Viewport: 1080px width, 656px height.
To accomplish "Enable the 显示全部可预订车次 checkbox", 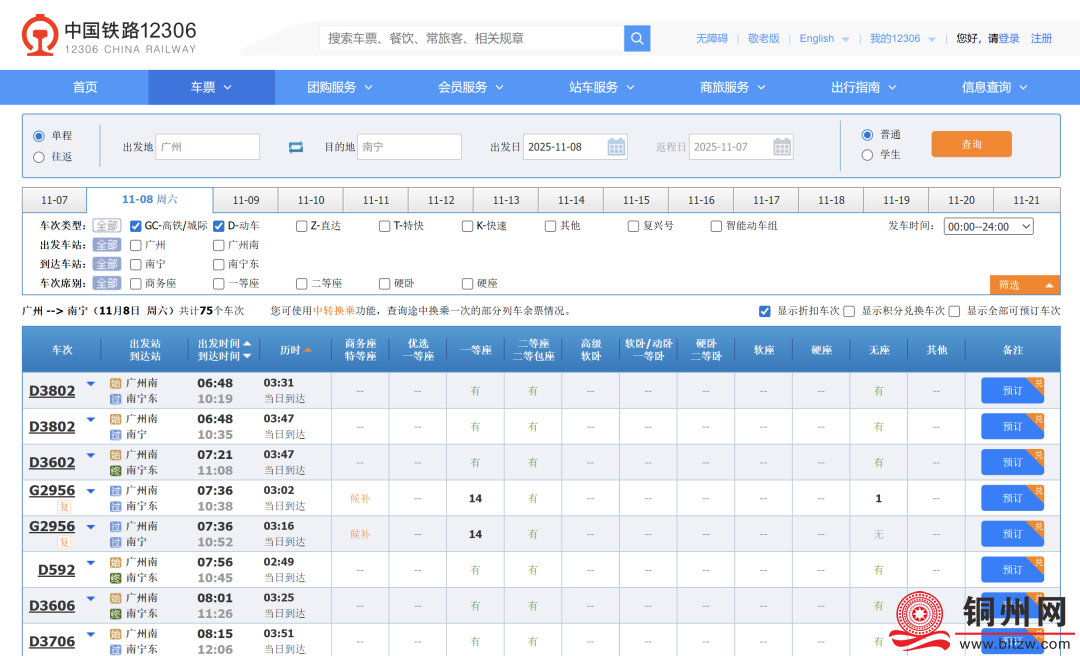I will [954, 311].
